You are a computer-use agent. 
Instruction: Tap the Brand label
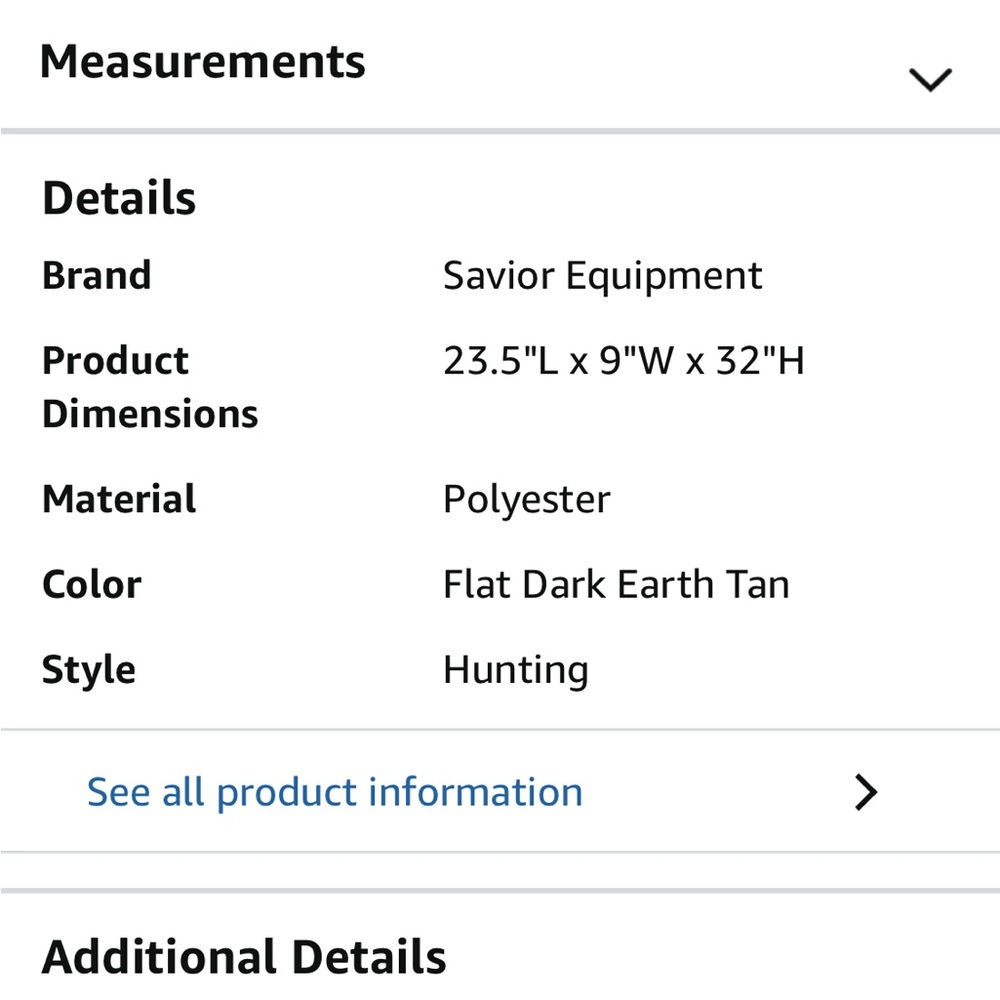click(x=97, y=276)
